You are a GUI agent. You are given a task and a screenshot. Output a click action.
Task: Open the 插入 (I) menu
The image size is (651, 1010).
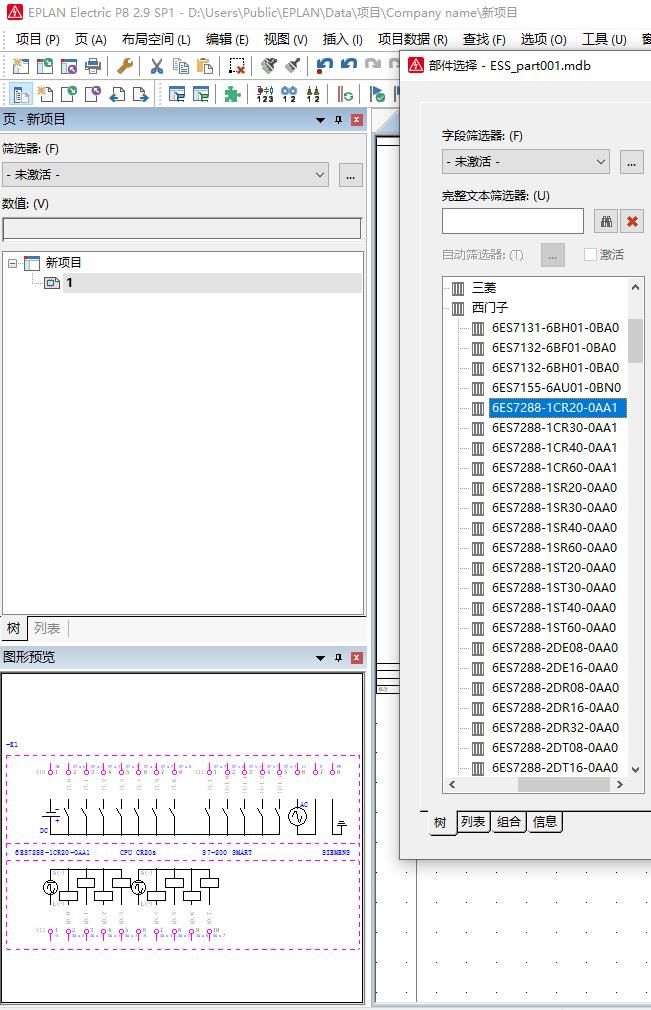(x=343, y=39)
